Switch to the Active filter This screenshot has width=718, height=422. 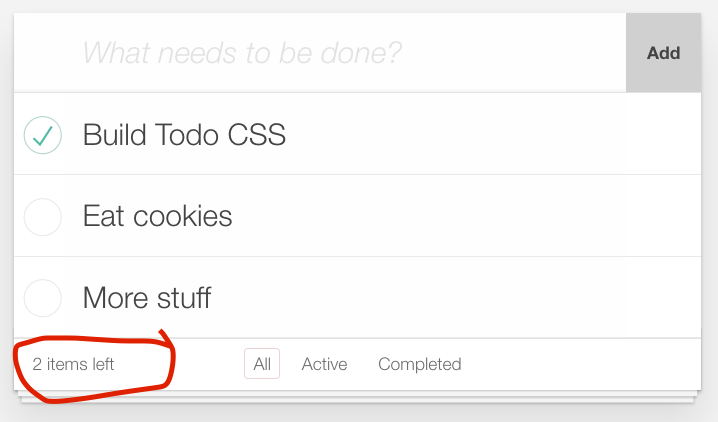(x=324, y=364)
